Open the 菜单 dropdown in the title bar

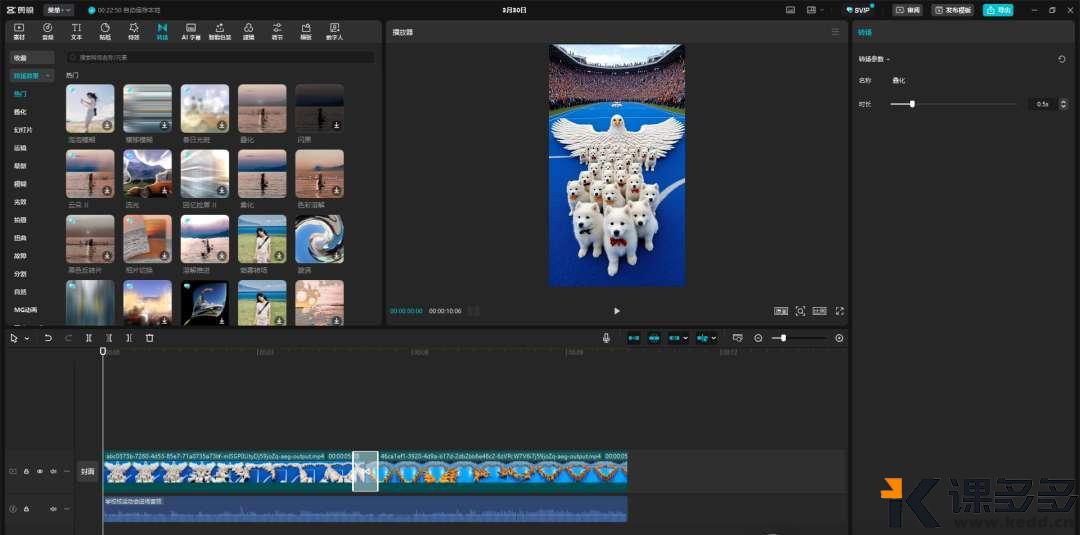pyautogui.click(x=58, y=10)
